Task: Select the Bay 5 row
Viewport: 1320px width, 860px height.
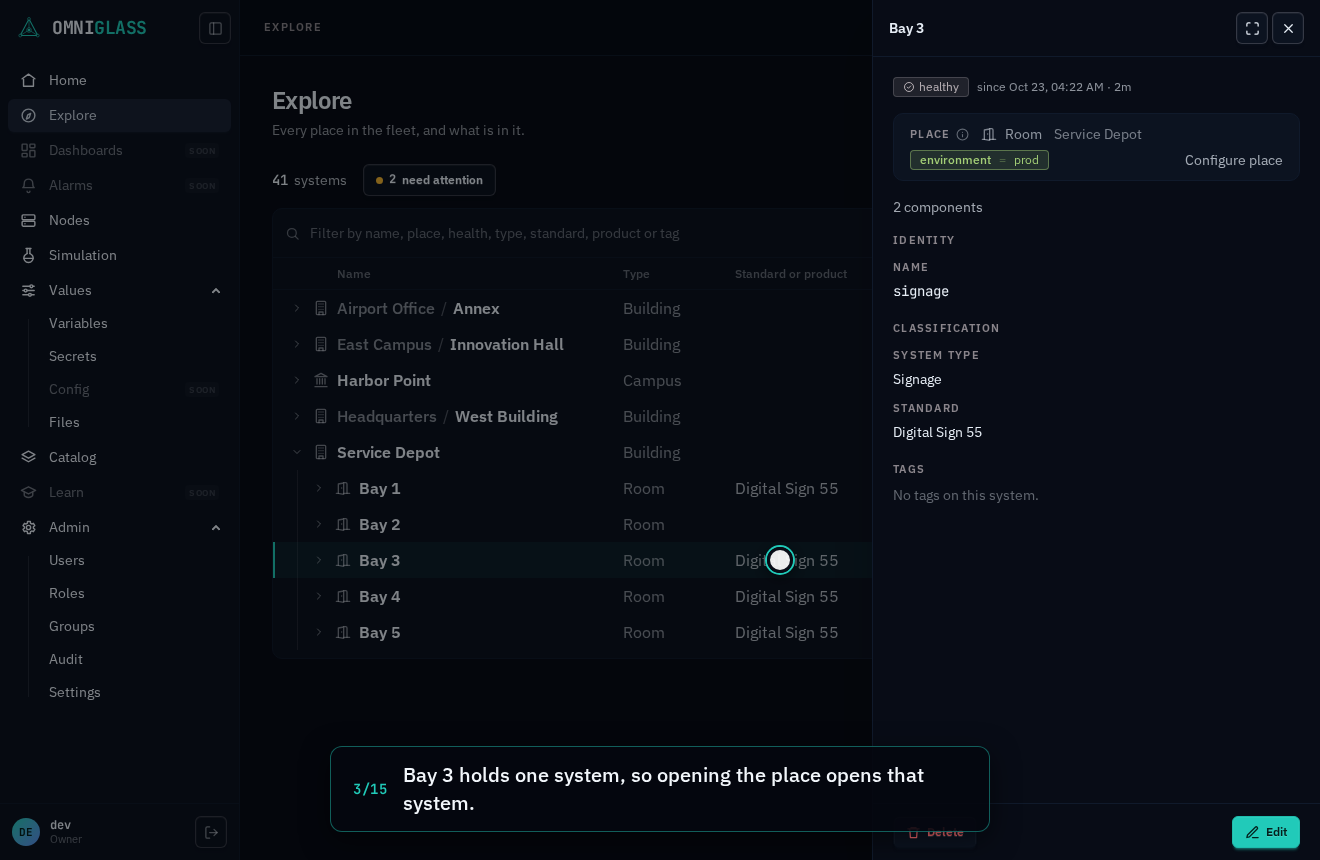Action: pyautogui.click(x=573, y=632)
